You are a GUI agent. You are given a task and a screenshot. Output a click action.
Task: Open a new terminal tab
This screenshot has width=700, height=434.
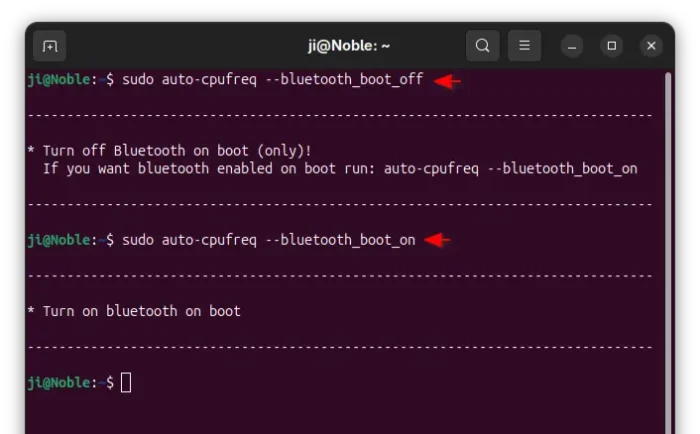(x=49, y=46)
